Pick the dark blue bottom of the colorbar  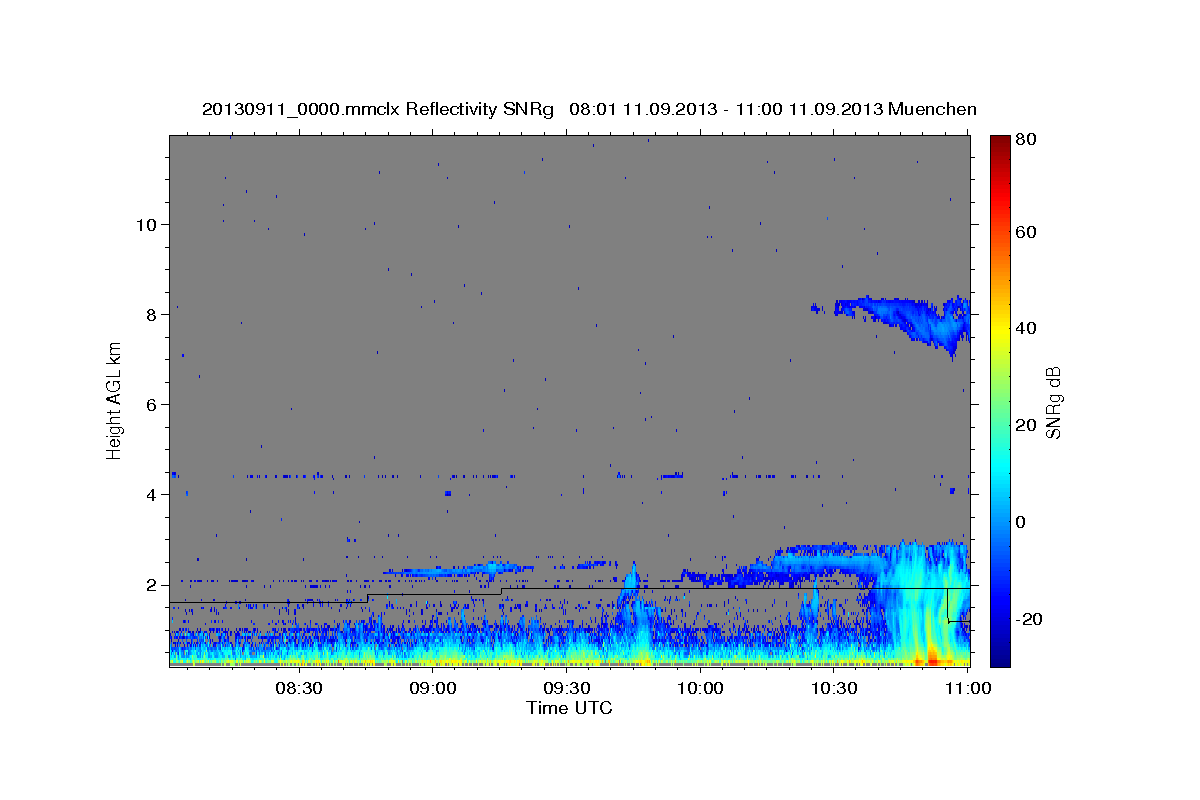[1000, 655]
